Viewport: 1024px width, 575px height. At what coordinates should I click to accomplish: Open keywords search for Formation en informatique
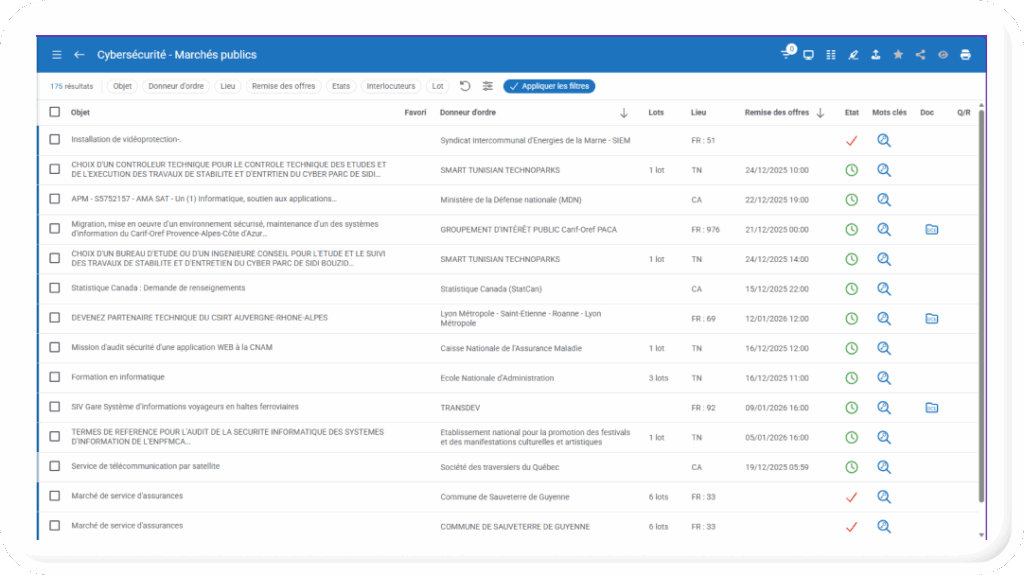click(x=883, y=378)
